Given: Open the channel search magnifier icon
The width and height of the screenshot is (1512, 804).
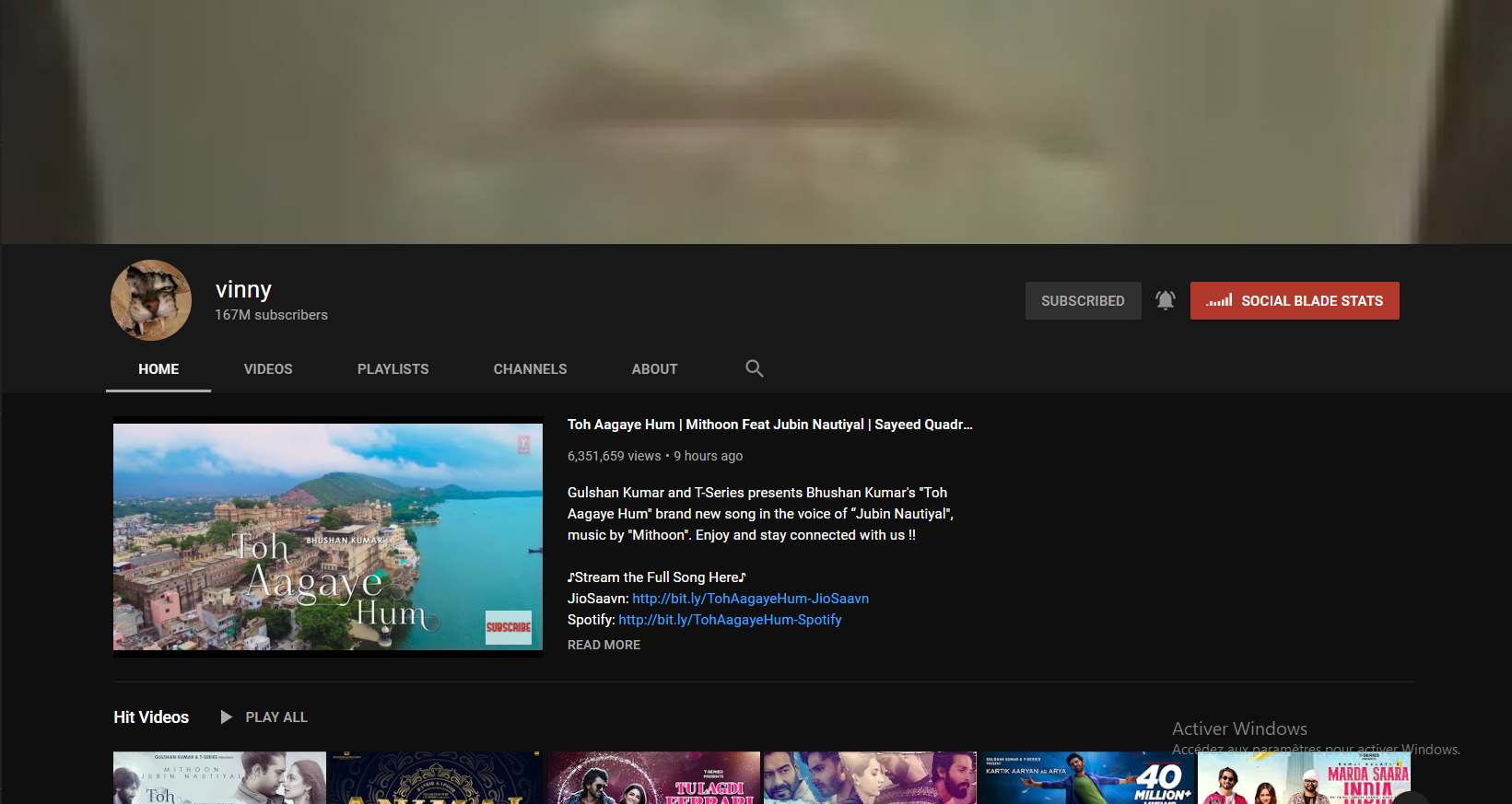Looking at the screenshot, I should click(x=754, y=368).
